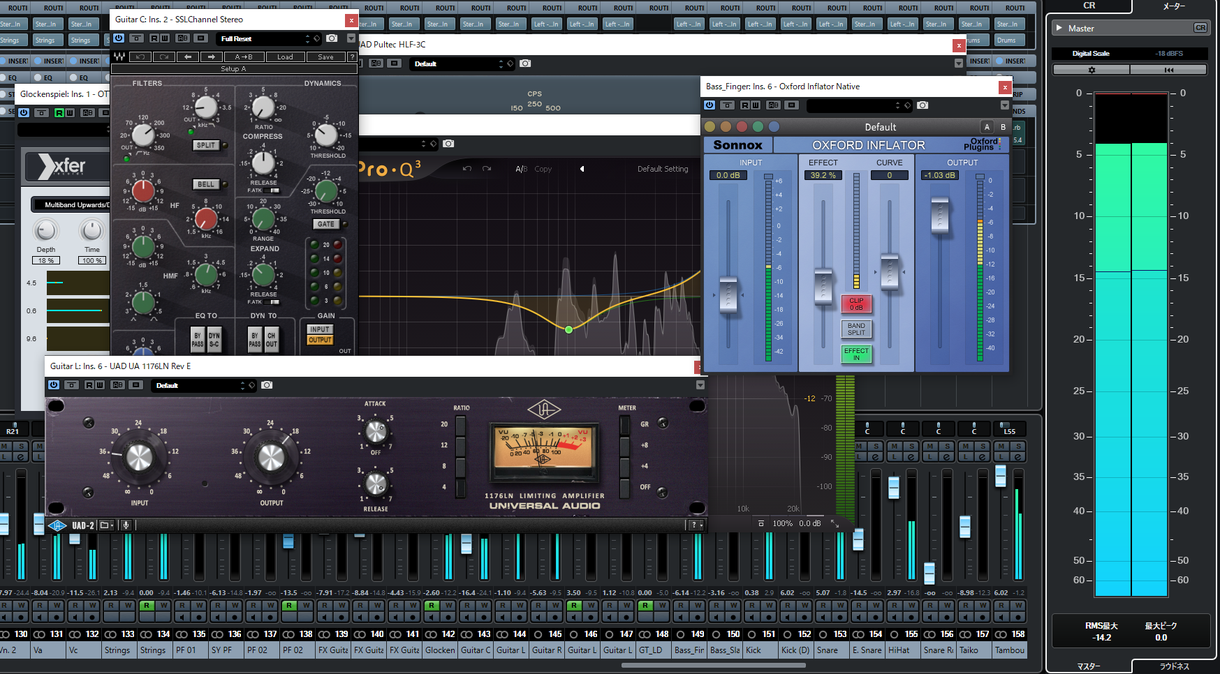This screenshot has height=674, width=1220.
Task: Click the green EQ band node in Pro-Q 3
Action: pos(569,329)
